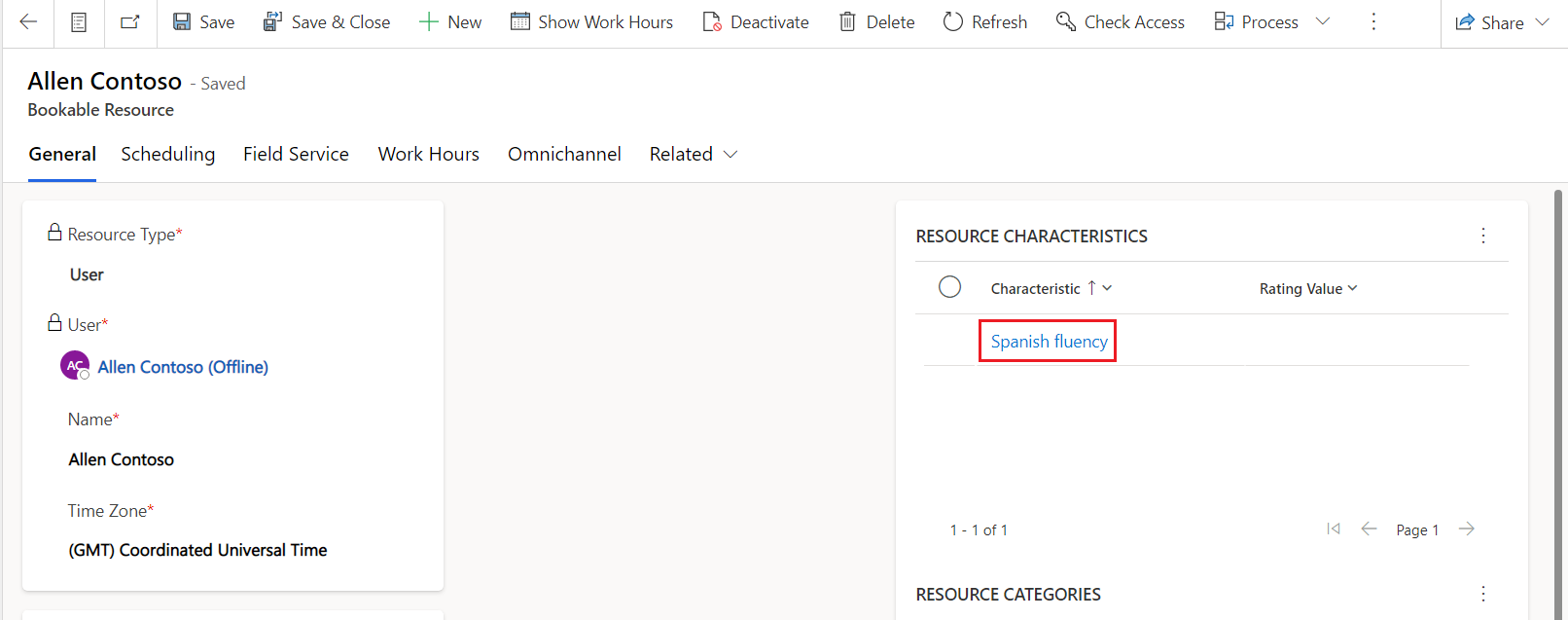Open the Spanish fluency link
Image resolution: width=1568 pixels, height=620 pixels.
tap(1049, 342)
